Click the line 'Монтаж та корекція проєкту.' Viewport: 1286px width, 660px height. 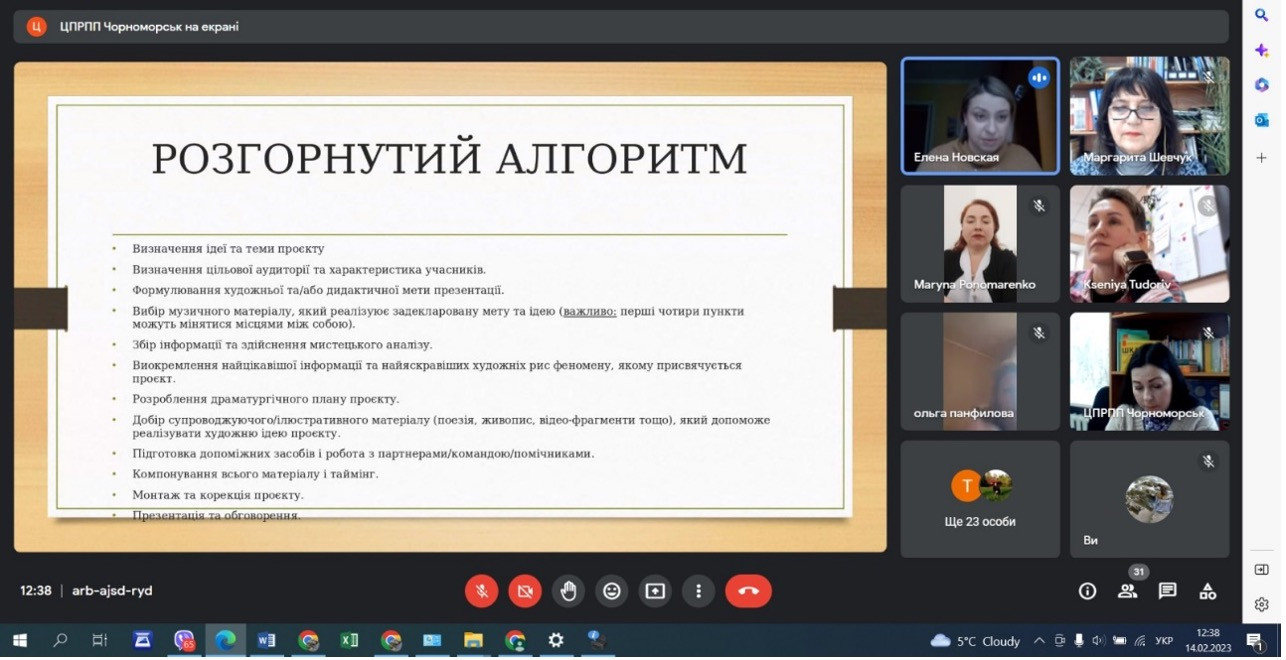(x=218, y=495)
